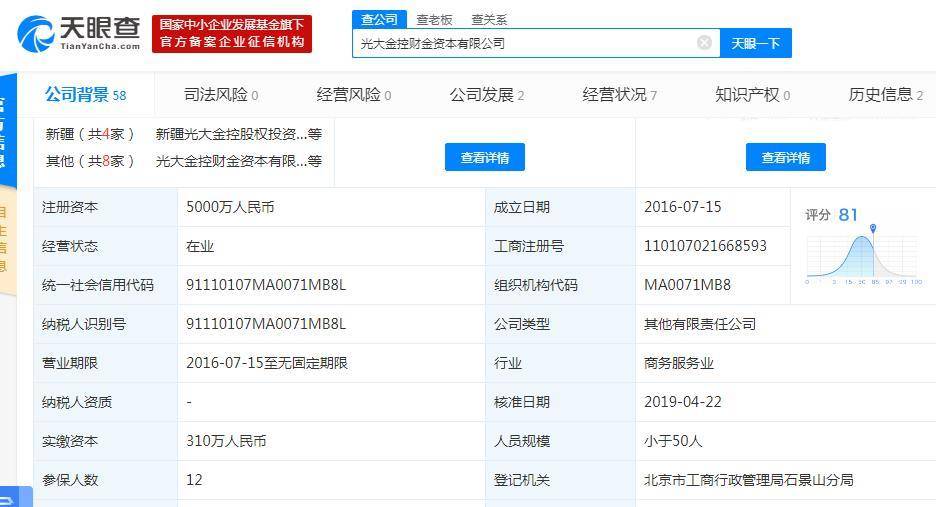Image resolution: width=936 pixels, height=507 pixels.
Task: Click registered capital 5000万人民币
Action: point(230,207)
